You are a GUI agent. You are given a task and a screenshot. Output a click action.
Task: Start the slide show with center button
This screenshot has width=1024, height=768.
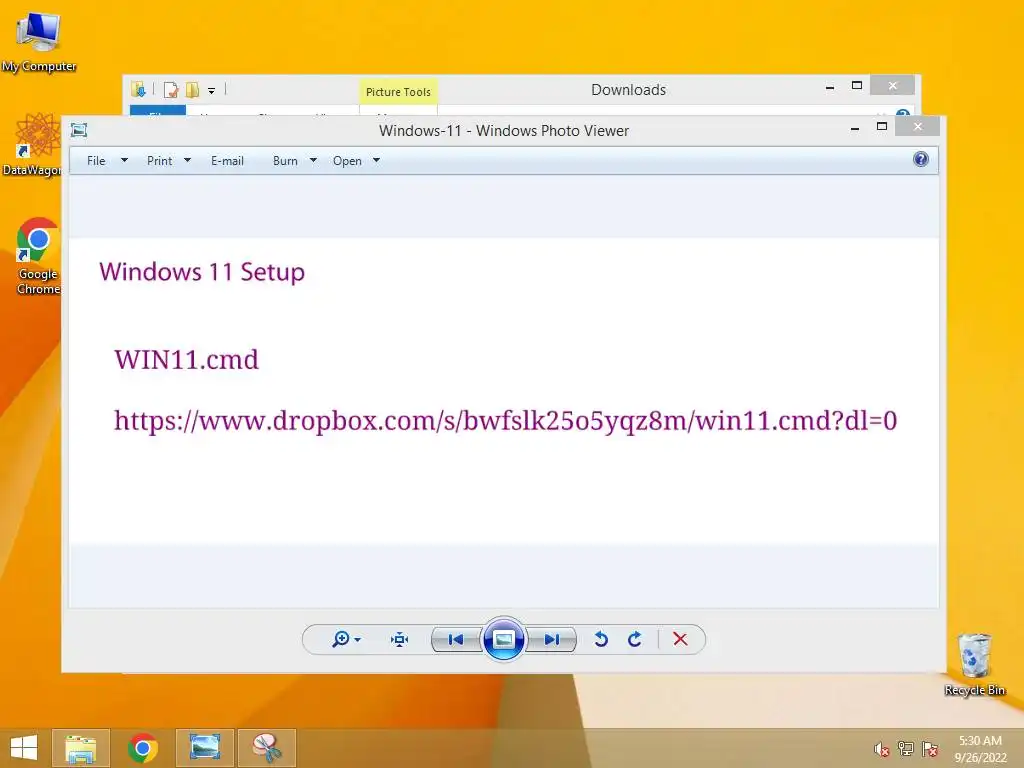point(504,639)
